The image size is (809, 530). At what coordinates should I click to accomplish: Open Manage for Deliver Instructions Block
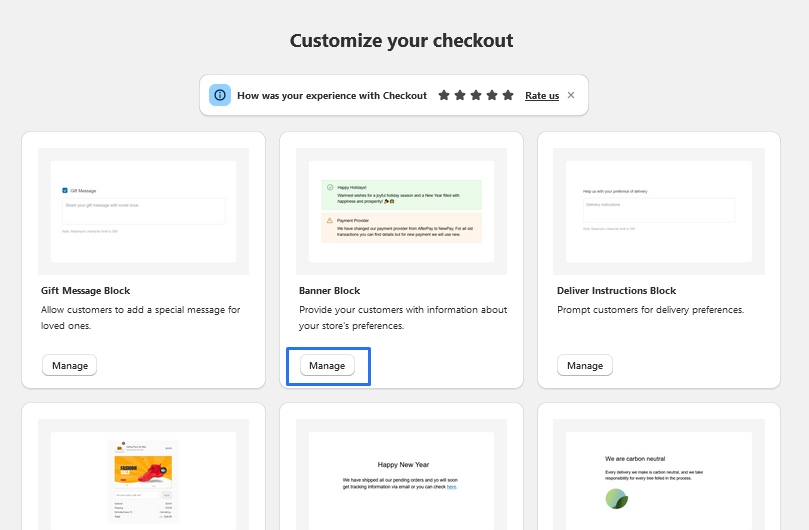(x=585, y=365)
